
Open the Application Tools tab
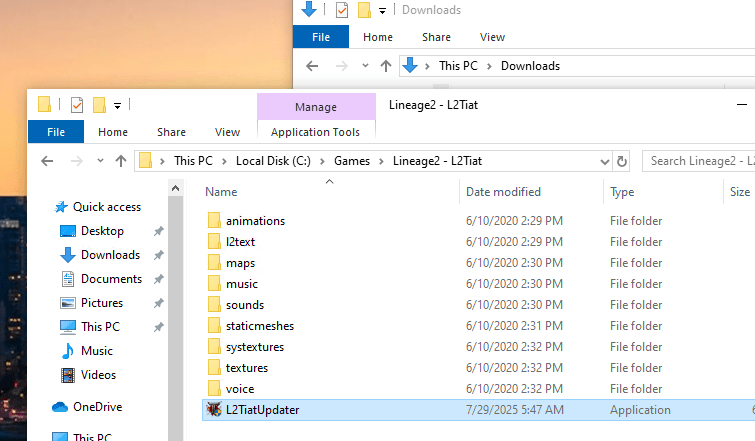(x=315, y=132)
